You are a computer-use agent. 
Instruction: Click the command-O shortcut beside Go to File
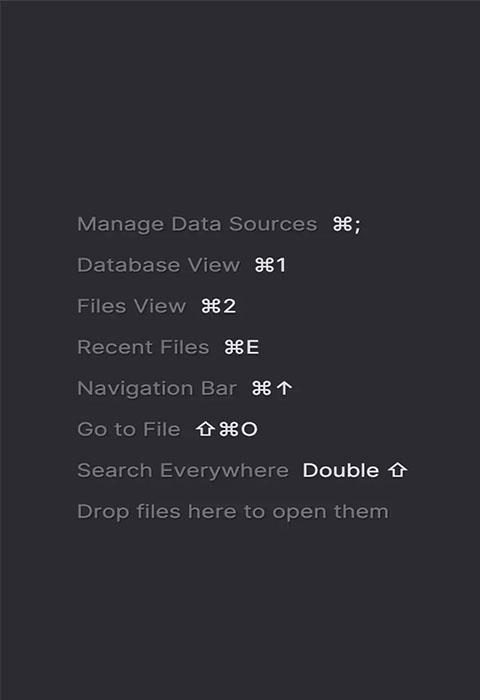pos(238,429)
